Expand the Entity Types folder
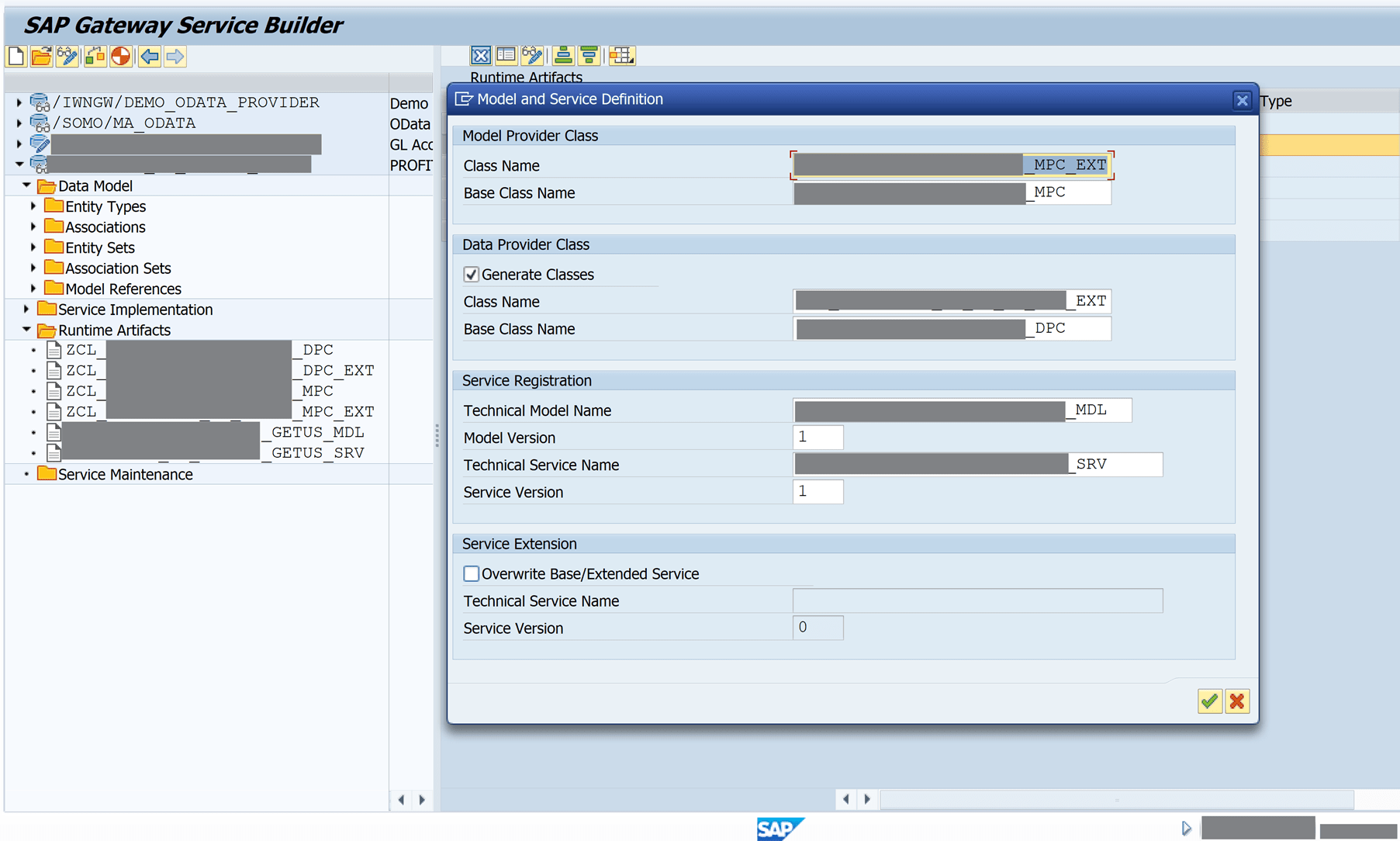The width and height of the screenshot is (1400, 841). click(x=33, y=206)
